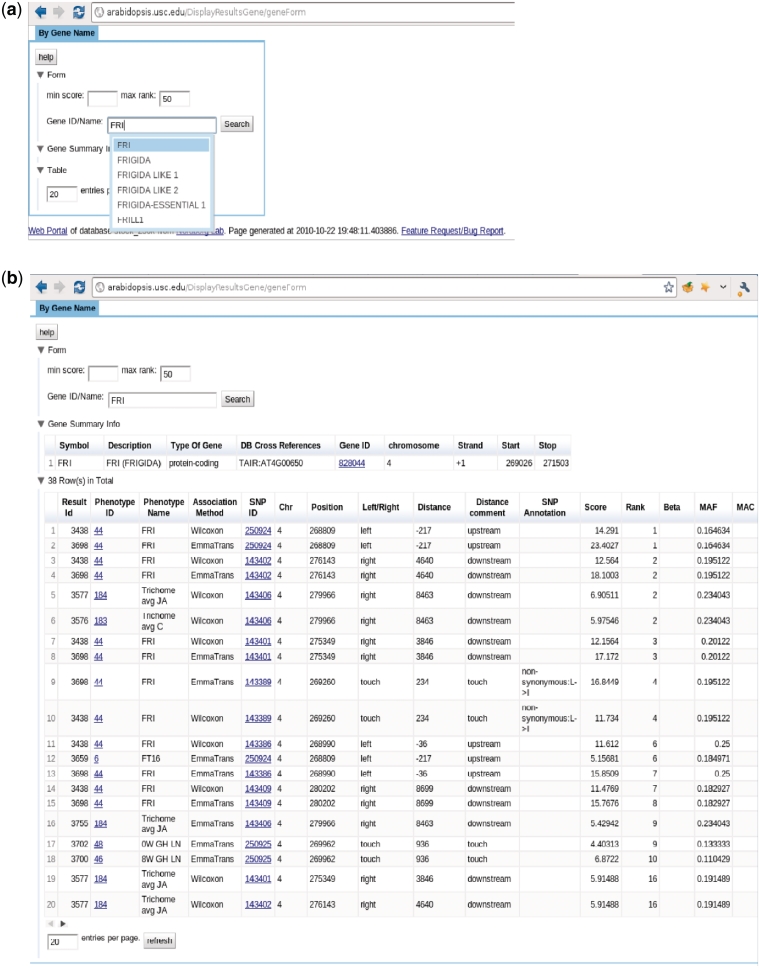Sort by the Association Method column header
Screen dimensions: 760x968
tap(214, 507)
